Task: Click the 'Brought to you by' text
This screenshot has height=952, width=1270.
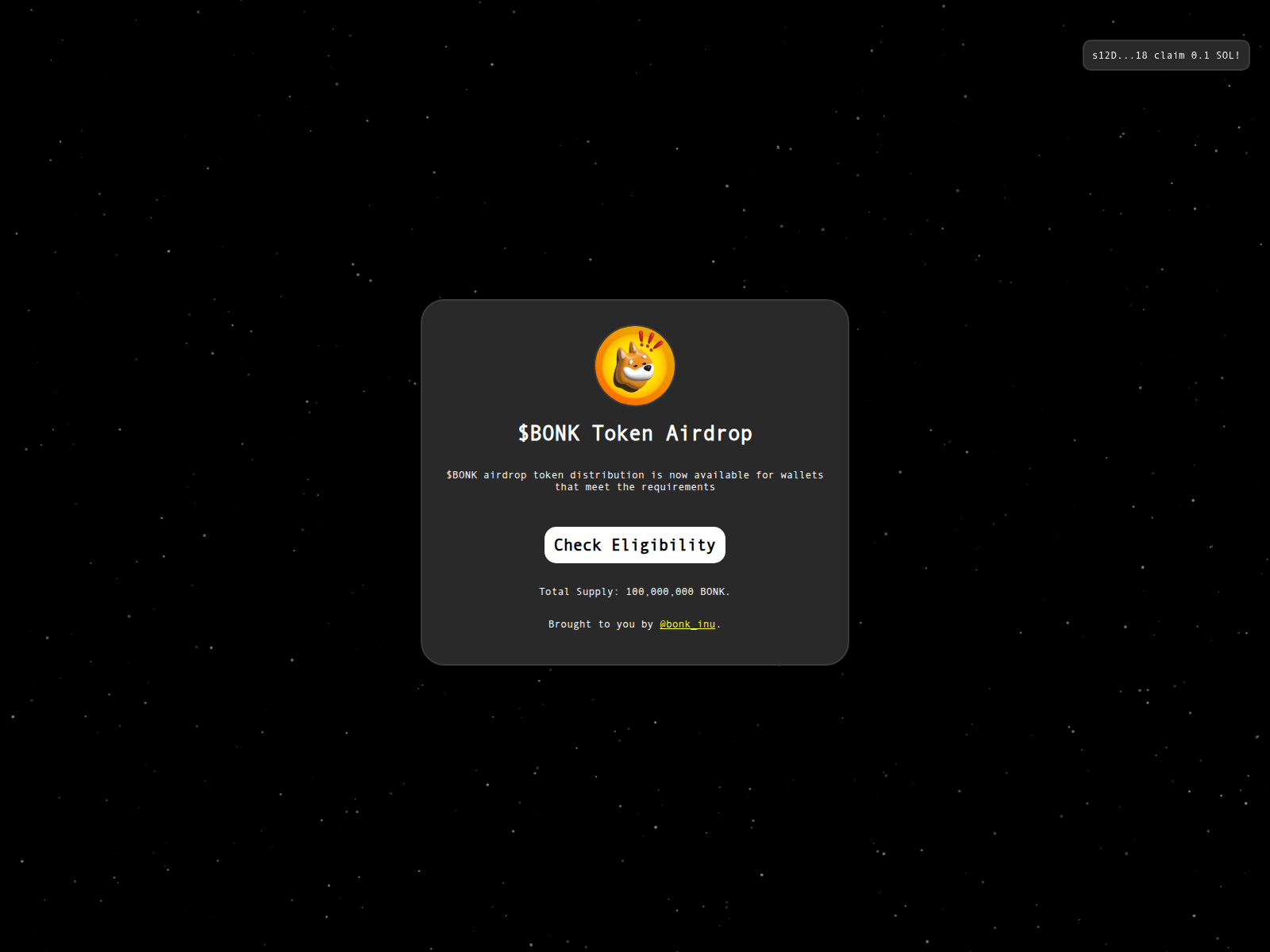Action: pos(601,624)
